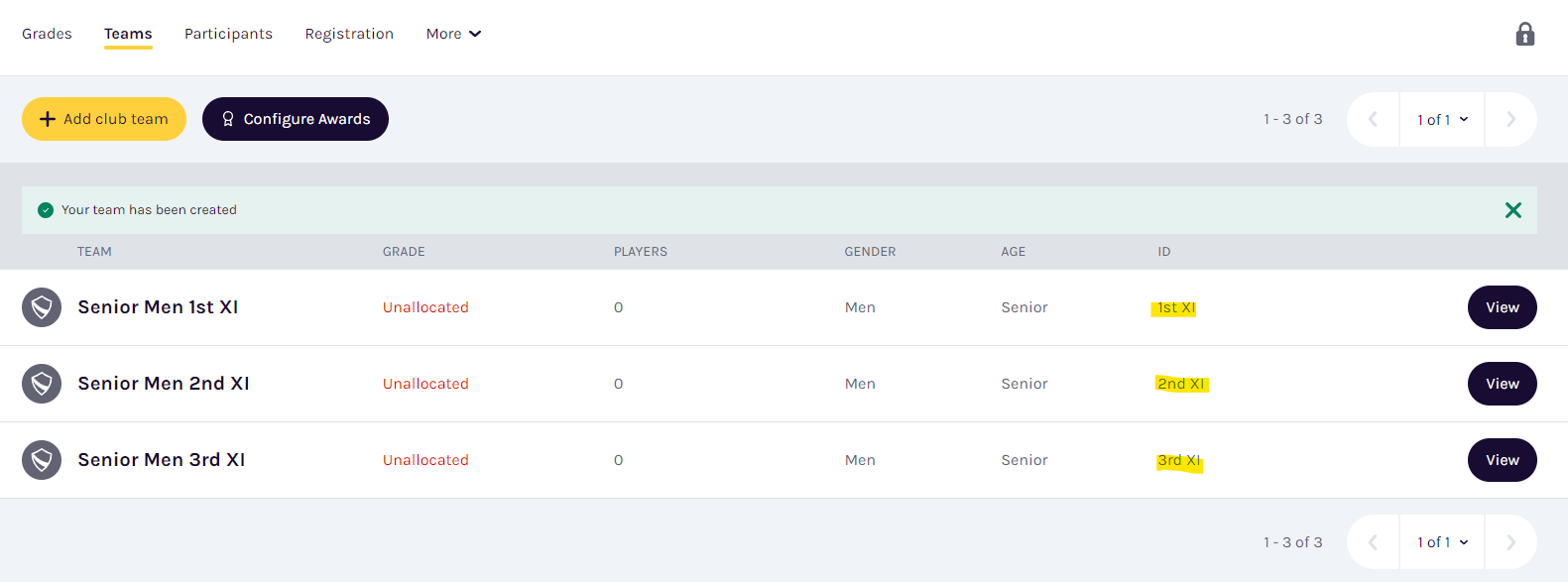Viewport: 1568px width, 582px height.
Task: Click Senior Men 2nd XI shield icon
Action: pos(42,384)
